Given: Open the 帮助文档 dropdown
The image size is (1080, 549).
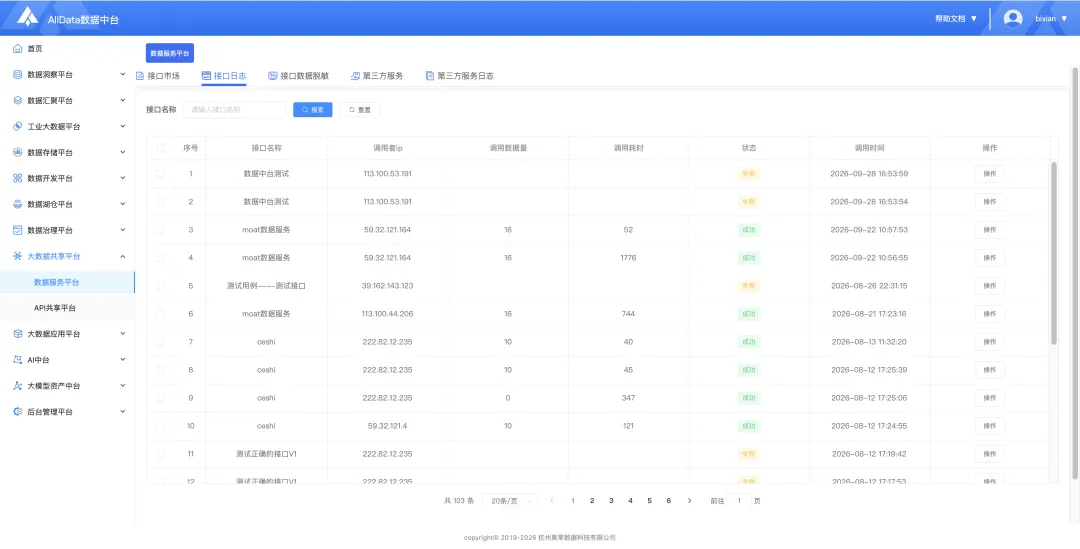Looking at the screenshot, I should pos(956,19).
